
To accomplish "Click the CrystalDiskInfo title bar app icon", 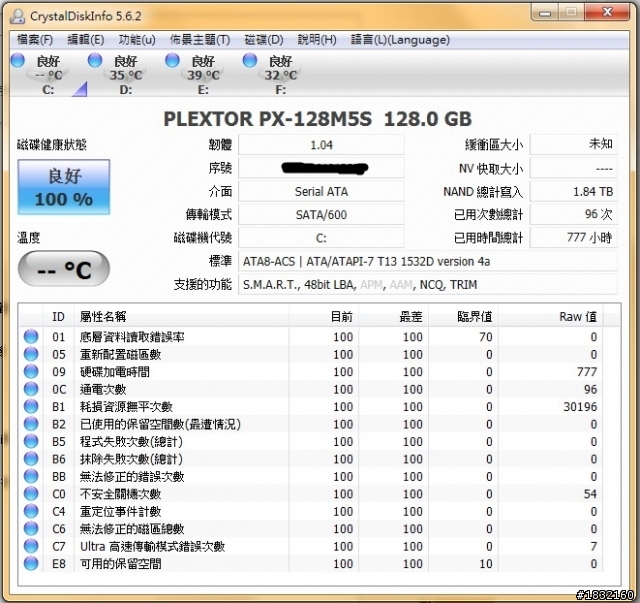I will pyautogui.click(x=18, y=16).
